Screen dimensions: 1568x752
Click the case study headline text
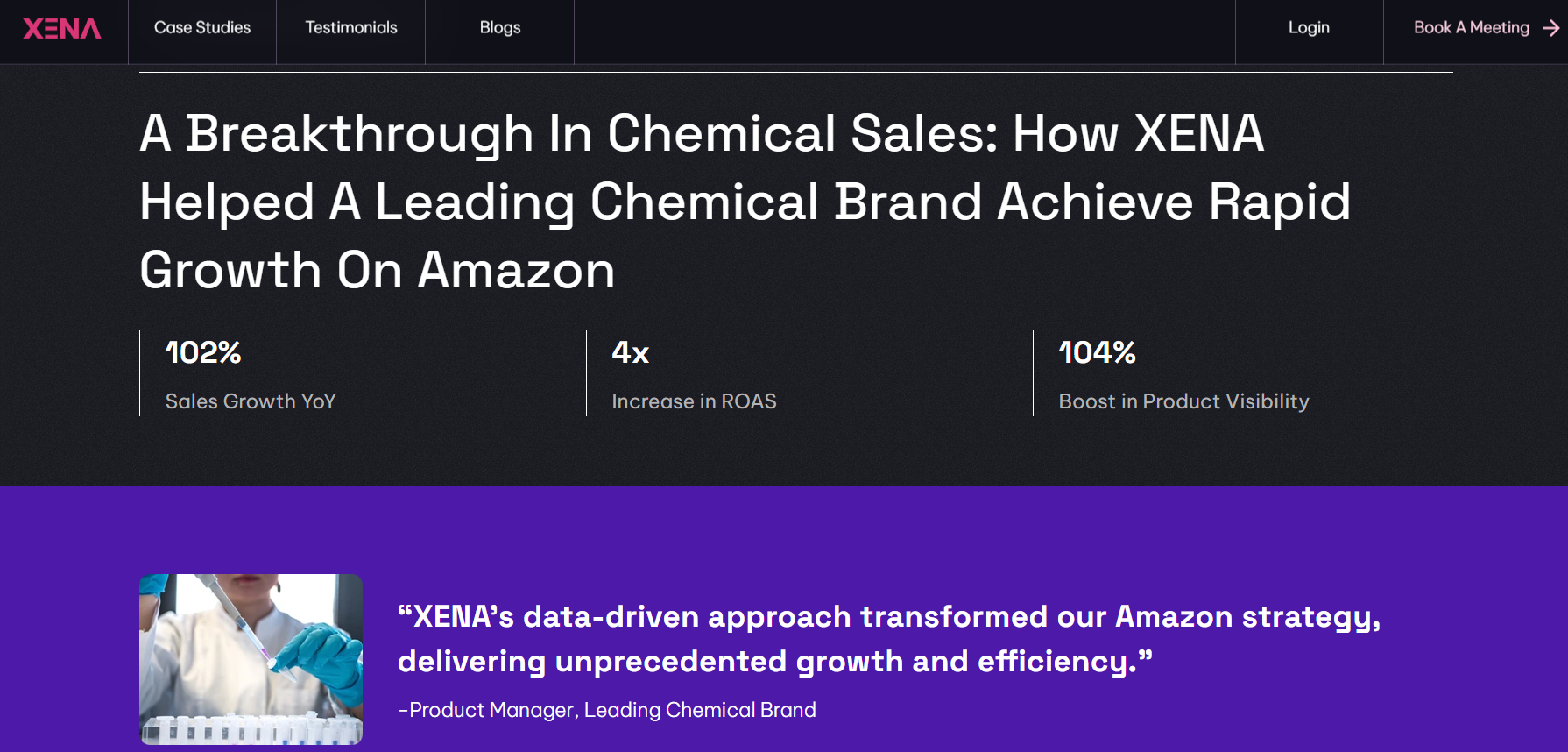pos(745,202)
